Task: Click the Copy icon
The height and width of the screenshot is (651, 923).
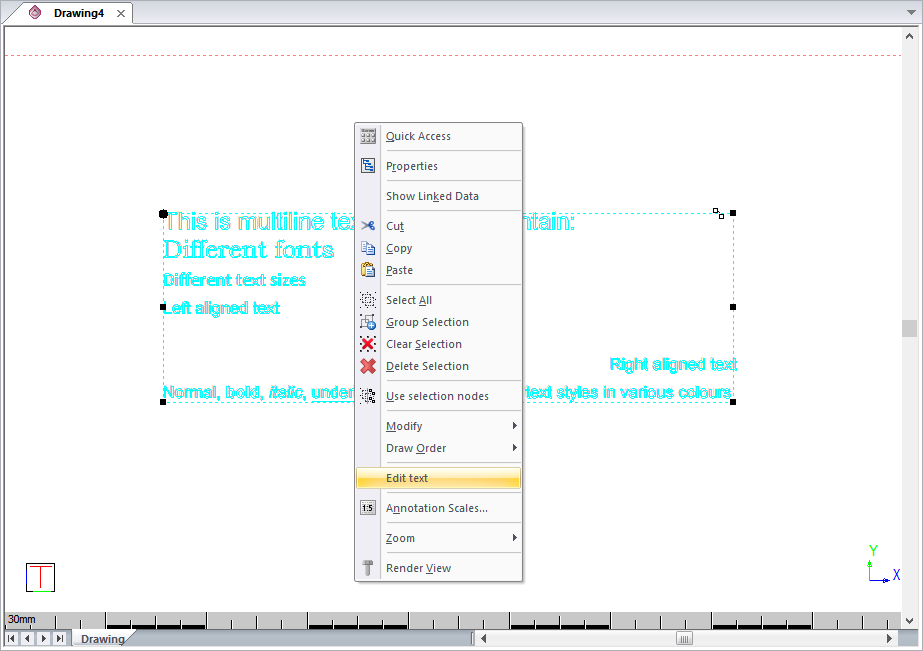Action: [x=367, y=248]
